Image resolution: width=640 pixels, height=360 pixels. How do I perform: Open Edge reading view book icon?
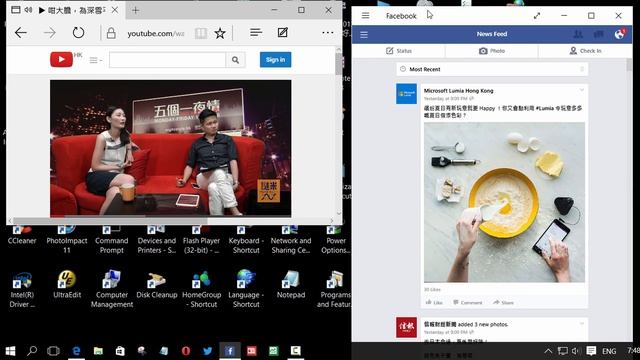tap(201, 33)
